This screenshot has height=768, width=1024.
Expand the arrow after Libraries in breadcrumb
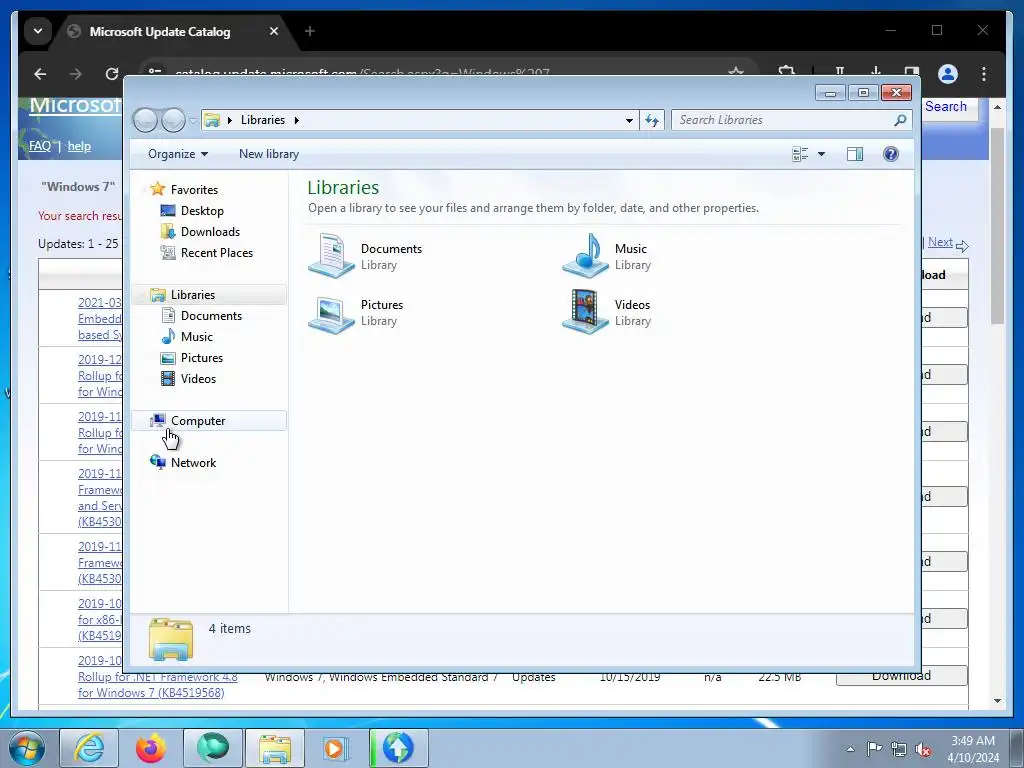(296, 120)
